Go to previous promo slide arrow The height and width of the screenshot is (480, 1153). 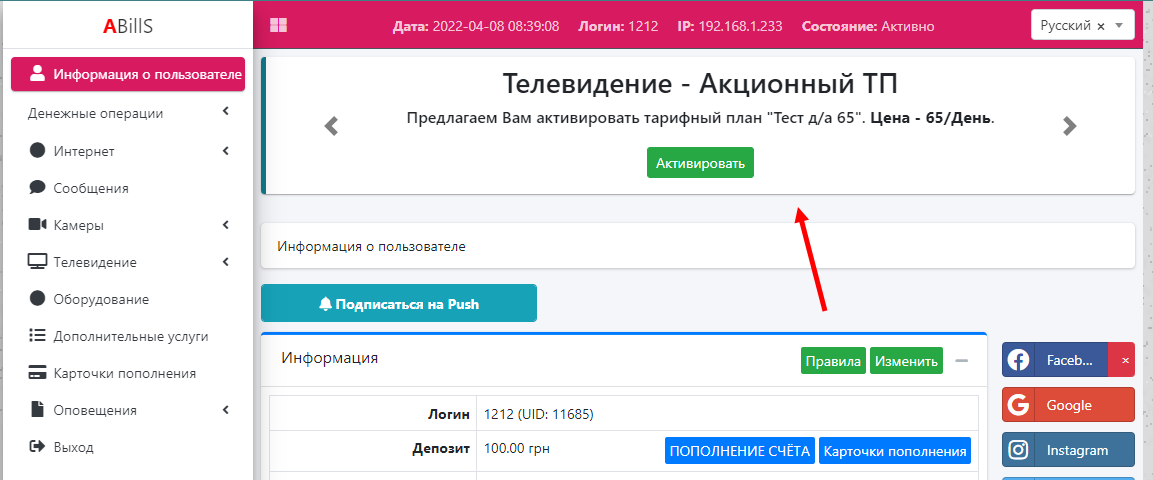click(332, 126)
